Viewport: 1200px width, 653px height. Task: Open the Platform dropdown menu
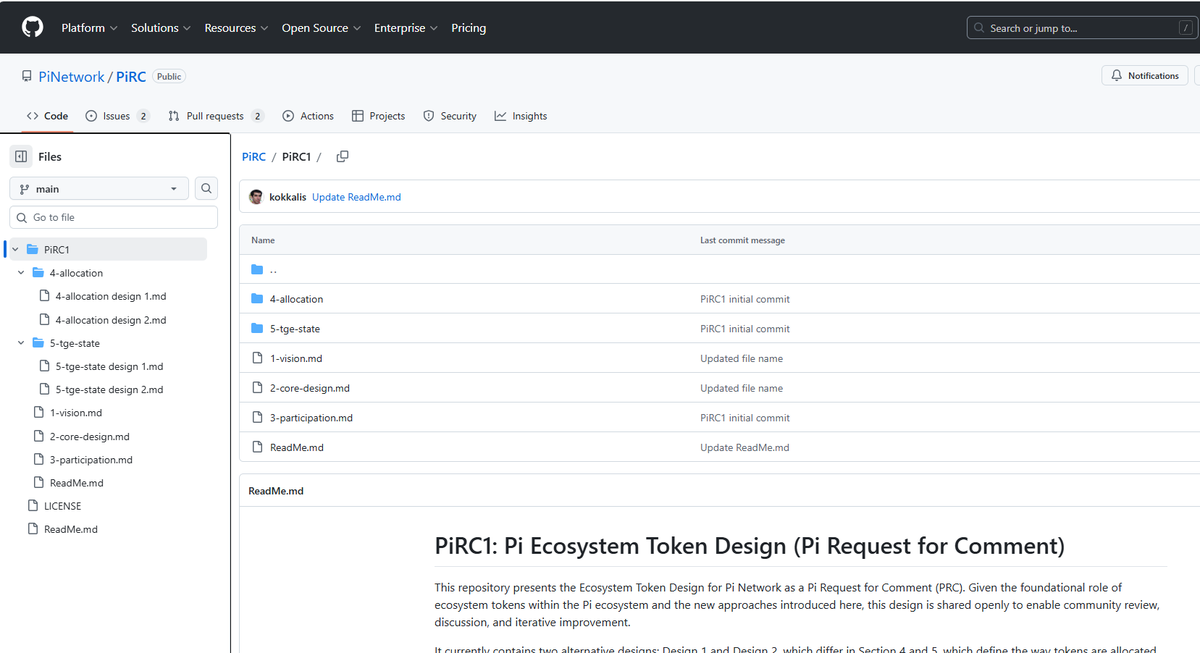89,28
